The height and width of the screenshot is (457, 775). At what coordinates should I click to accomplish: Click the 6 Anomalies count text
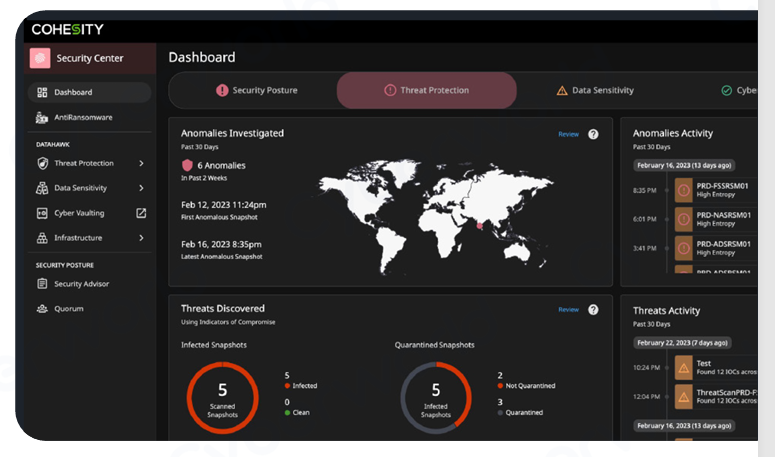[x=221, y=166]
